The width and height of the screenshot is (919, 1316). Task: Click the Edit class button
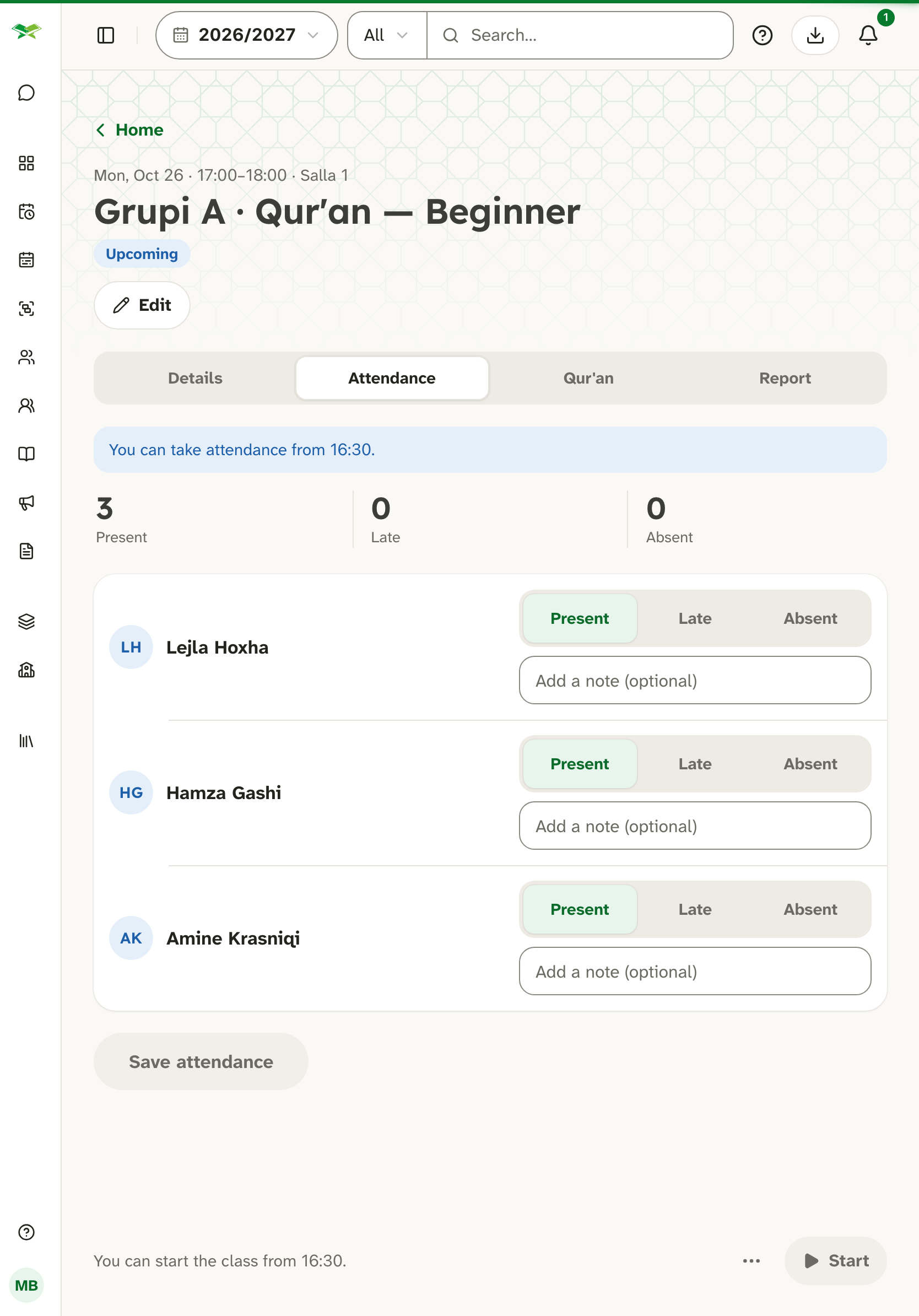click(x=142, y=305)
